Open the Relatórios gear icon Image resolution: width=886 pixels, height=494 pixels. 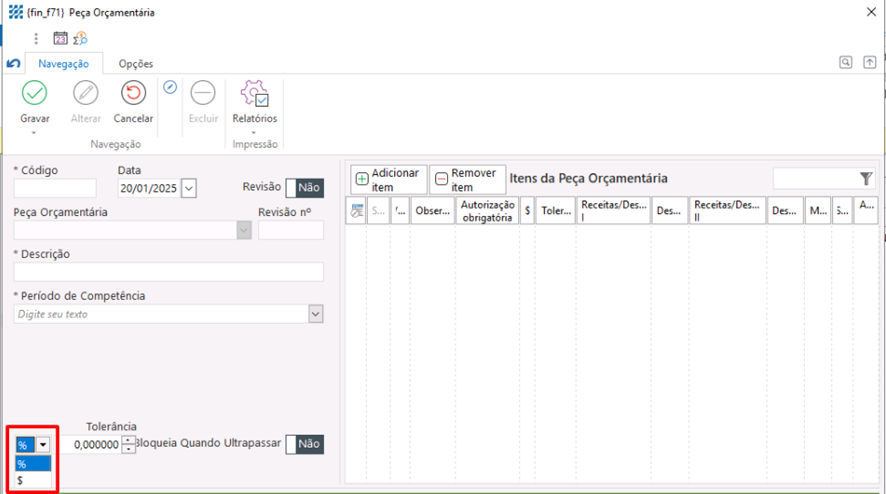(254, 94)
